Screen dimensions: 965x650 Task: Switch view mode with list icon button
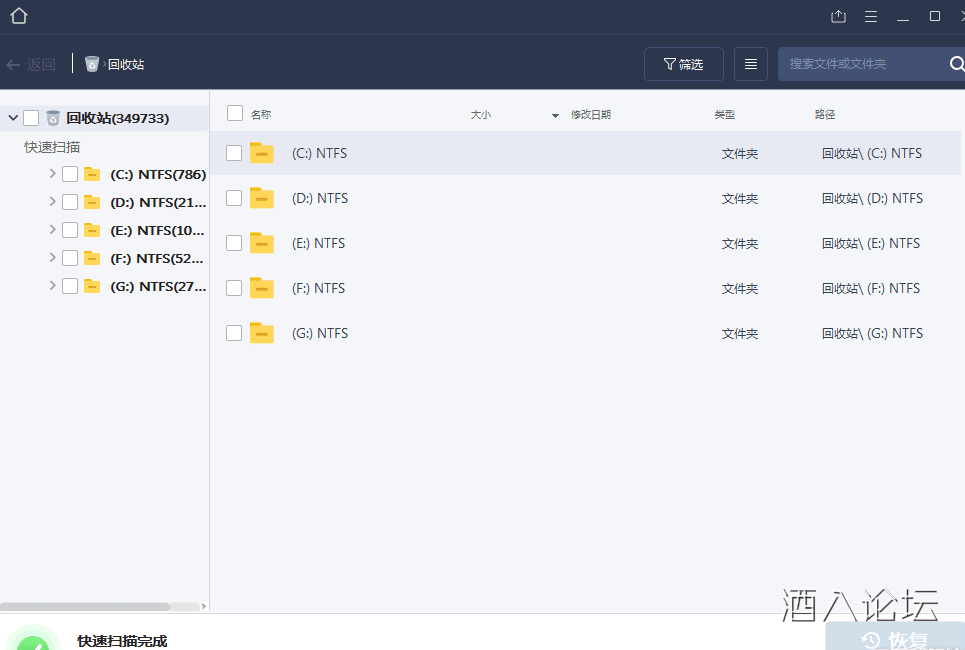point(751,64)
